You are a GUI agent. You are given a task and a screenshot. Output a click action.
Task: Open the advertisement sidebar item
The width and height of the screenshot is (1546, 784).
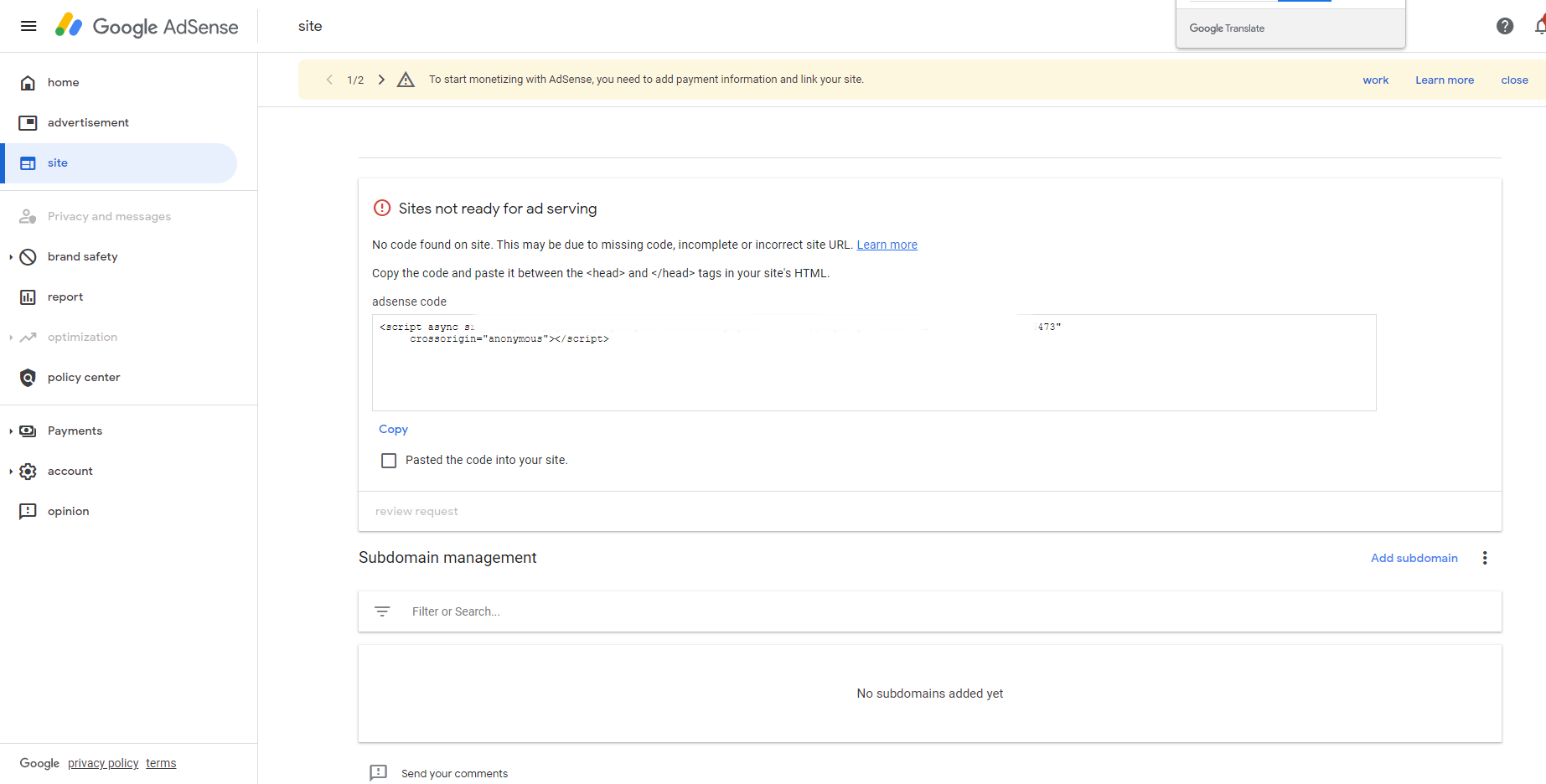(119, 122)
